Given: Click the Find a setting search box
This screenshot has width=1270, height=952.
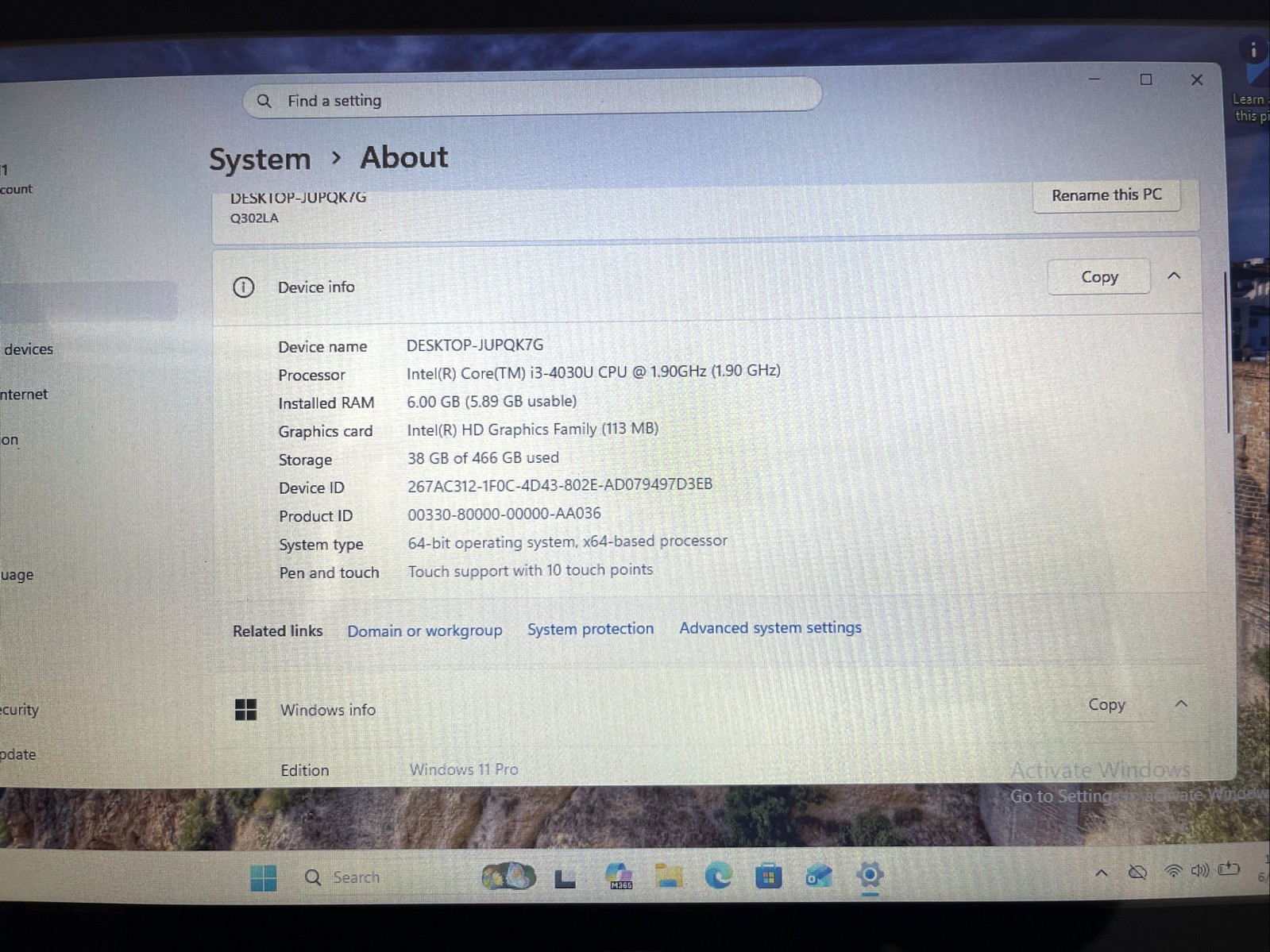Looking at the screenshot, I should 531,98.
